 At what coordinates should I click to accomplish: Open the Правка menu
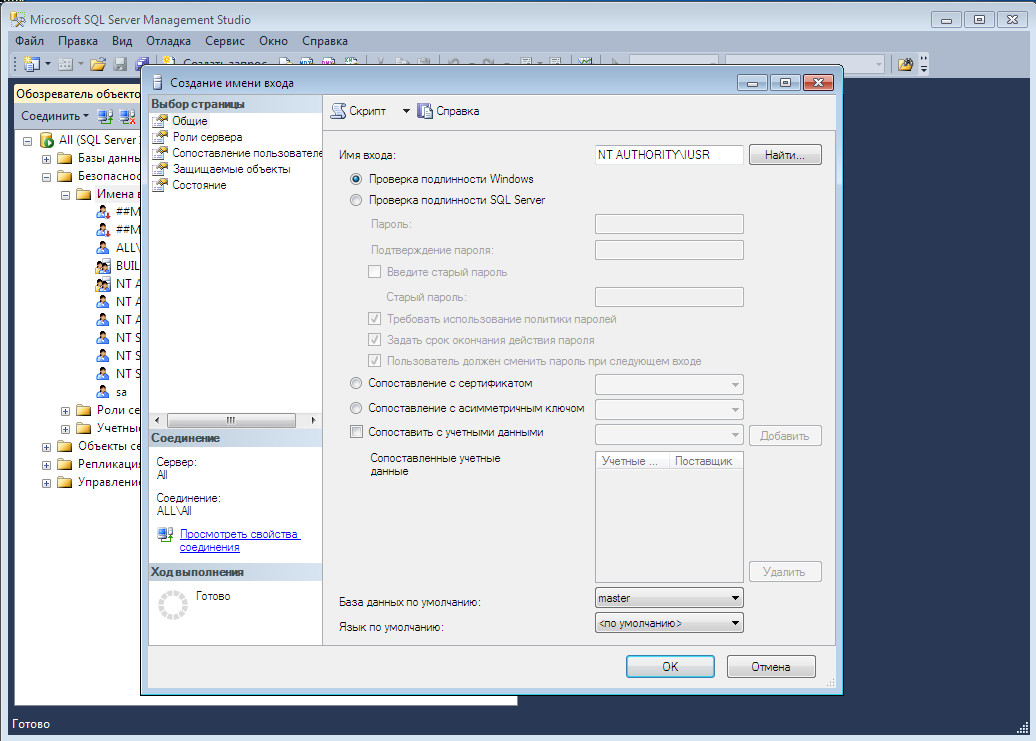[77, 41]
